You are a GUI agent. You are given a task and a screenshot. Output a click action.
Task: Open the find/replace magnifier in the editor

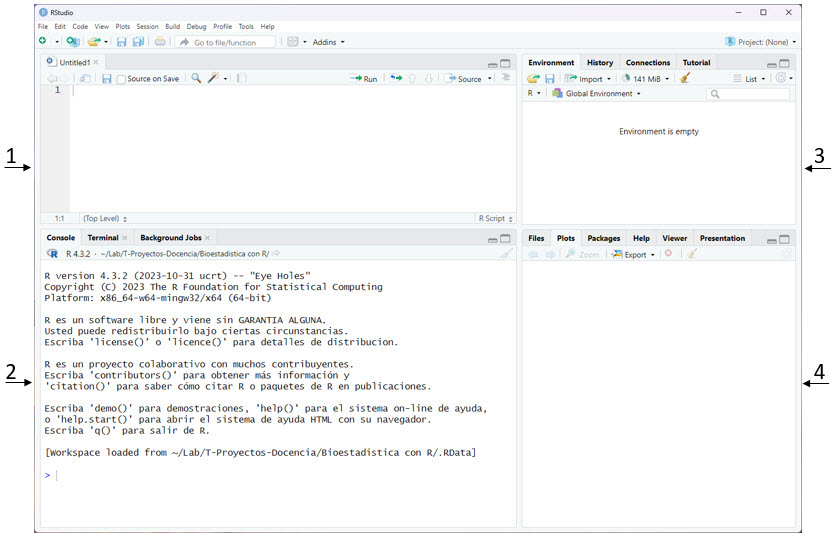pos(196,78)
